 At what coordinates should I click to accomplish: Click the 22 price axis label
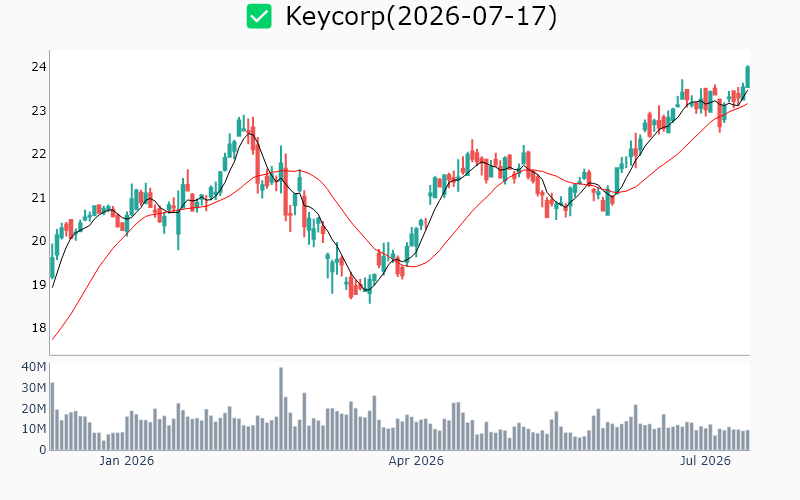(39, 154)
